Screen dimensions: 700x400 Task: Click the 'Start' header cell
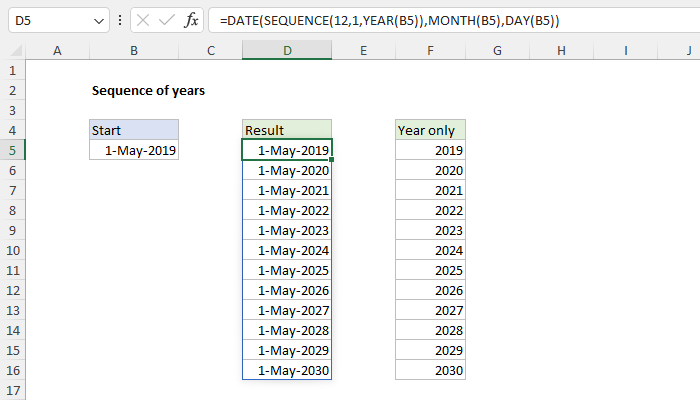point(134,130)
